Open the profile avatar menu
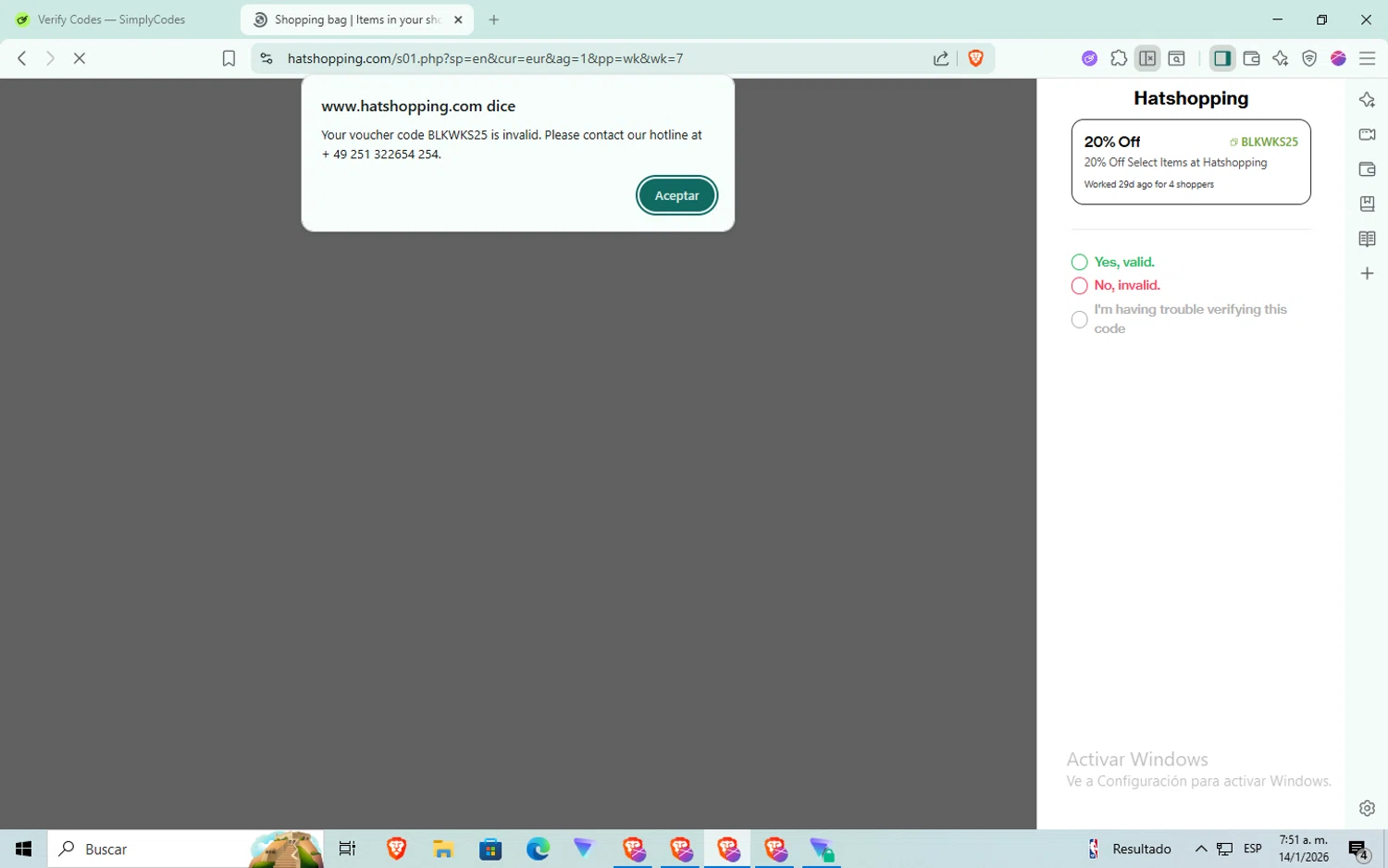This screenshot has width=1388, height=868. tap(1338, 58)
